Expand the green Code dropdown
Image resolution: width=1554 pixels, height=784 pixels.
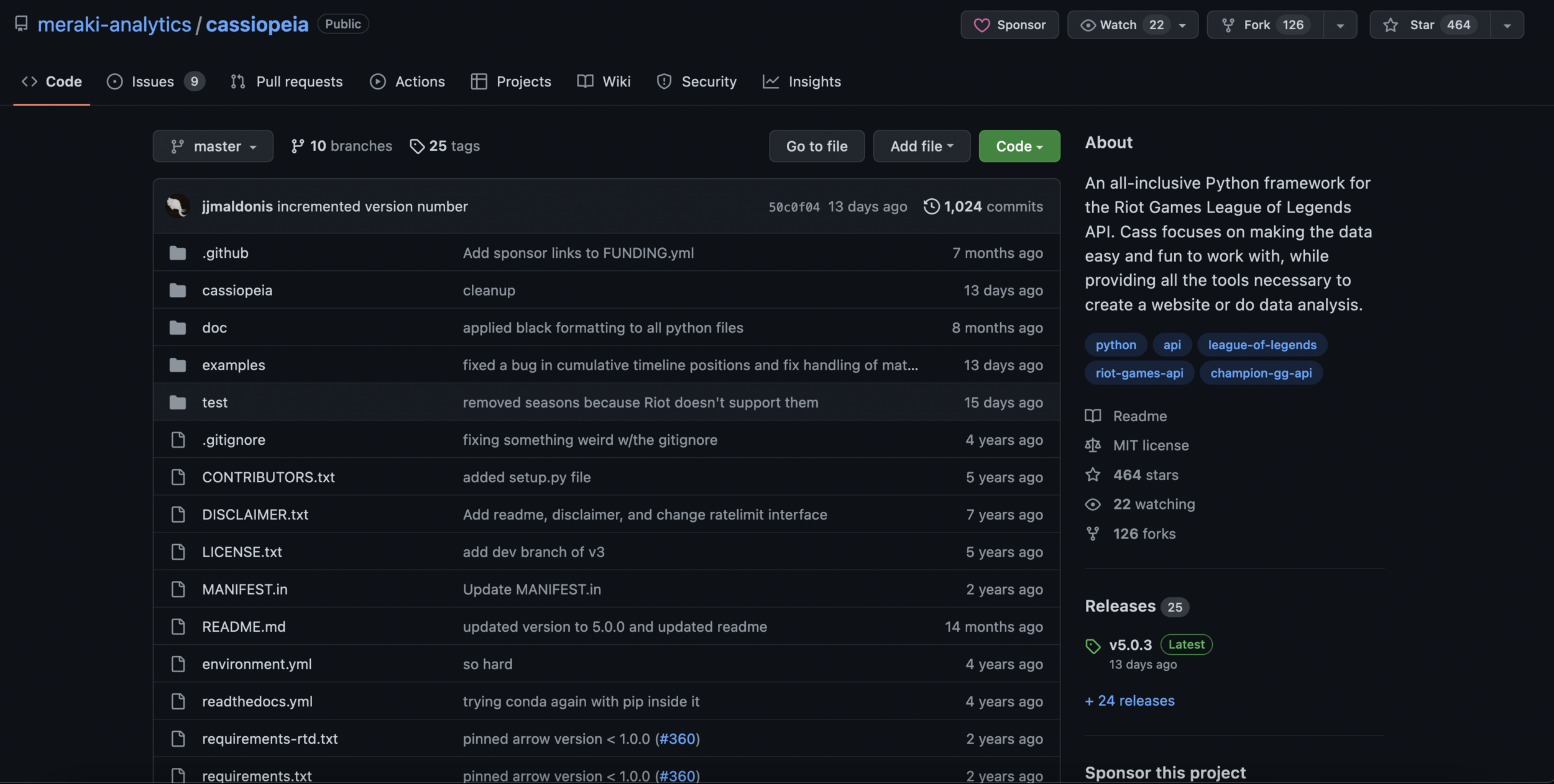pyautogui.click(x=1019, y=146)
